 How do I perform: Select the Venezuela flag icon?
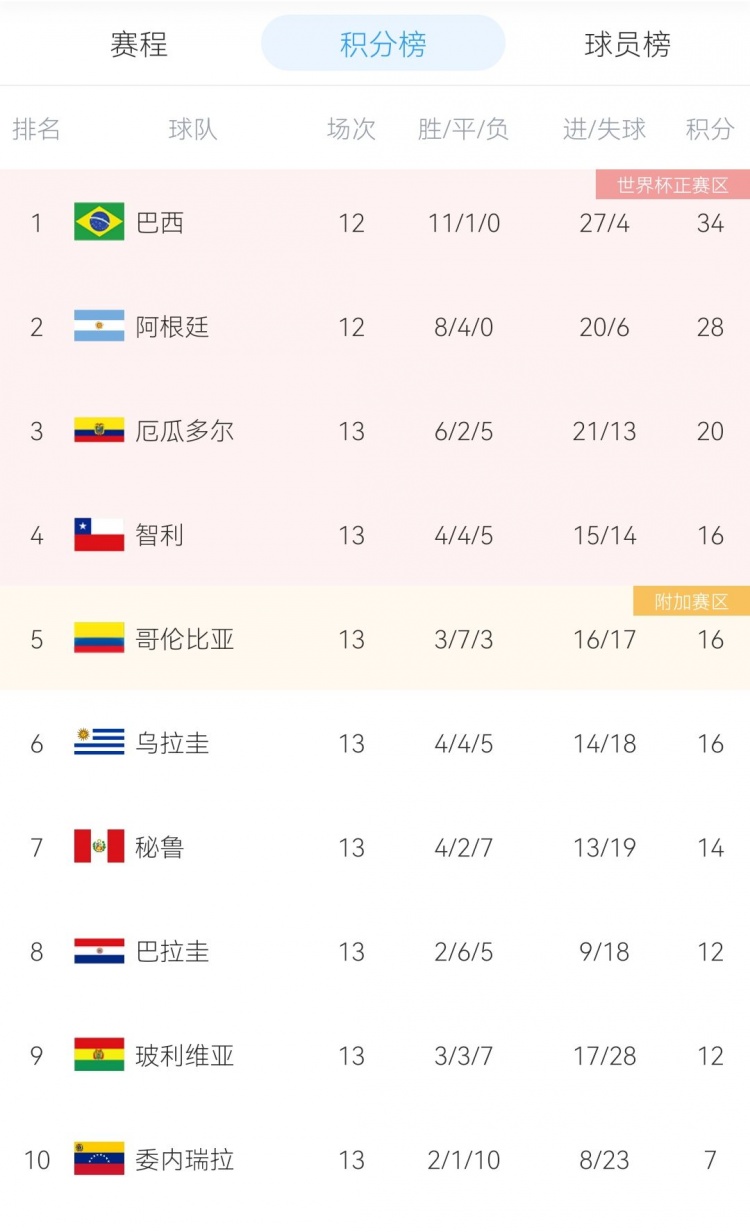click(x=99, y=1159)
